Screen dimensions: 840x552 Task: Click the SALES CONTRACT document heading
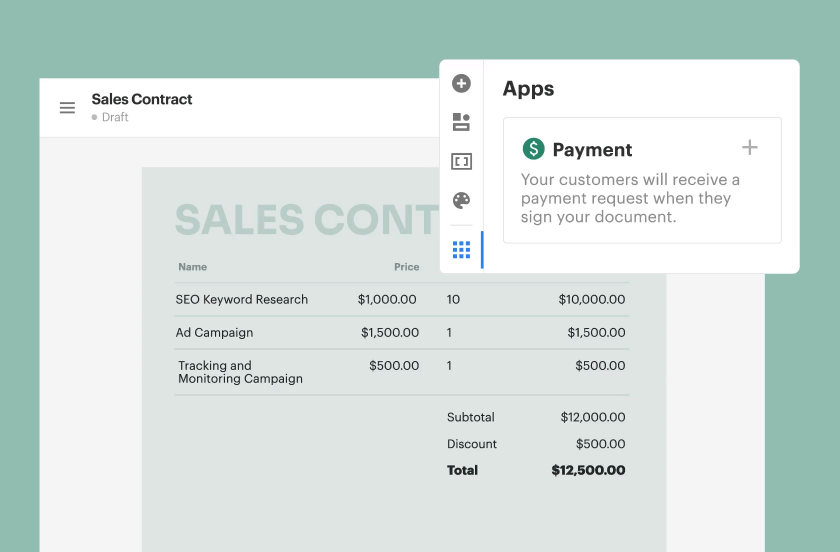[306, 220]
